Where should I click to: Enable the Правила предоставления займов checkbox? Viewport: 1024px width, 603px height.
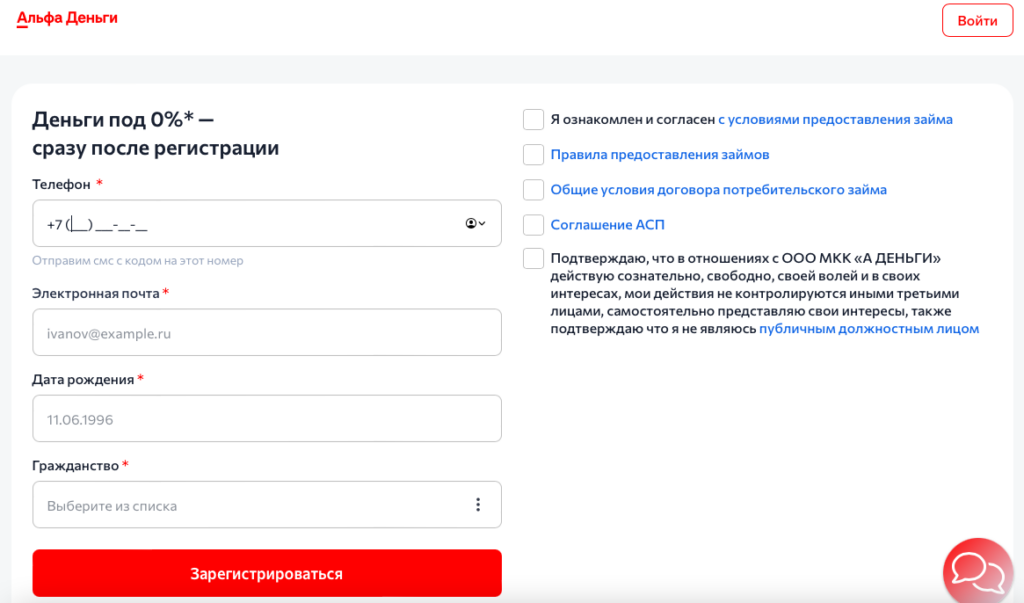[533, 154]
